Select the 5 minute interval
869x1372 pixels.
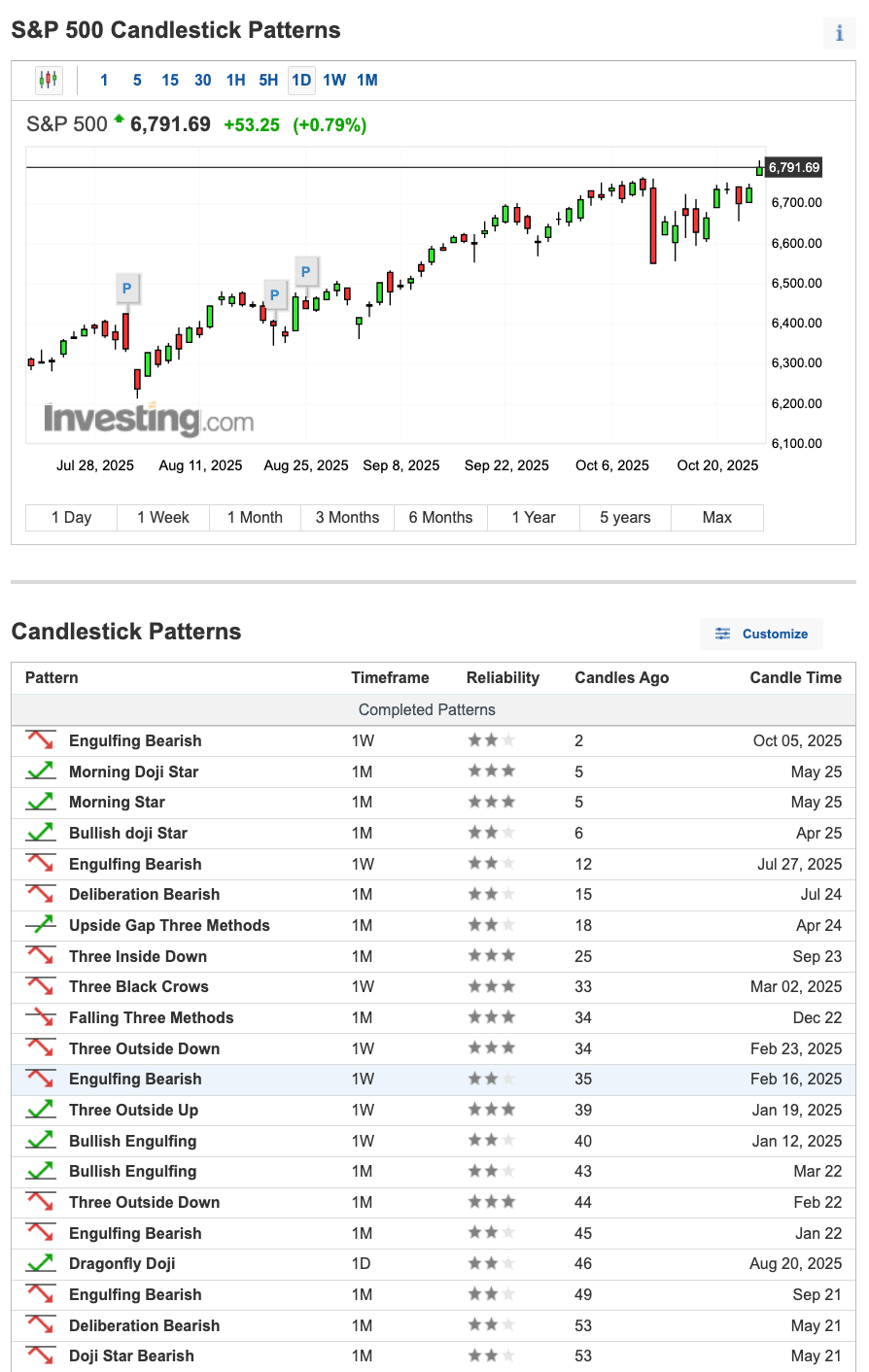coord(137,80)
